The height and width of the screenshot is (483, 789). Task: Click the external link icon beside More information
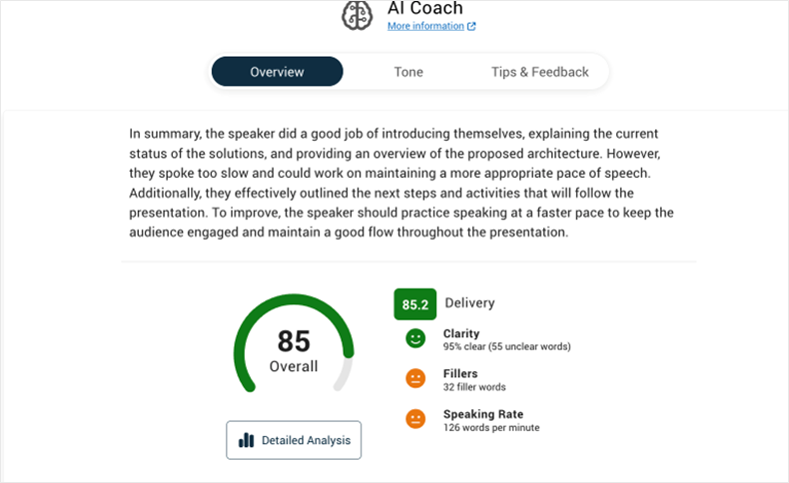472,27
